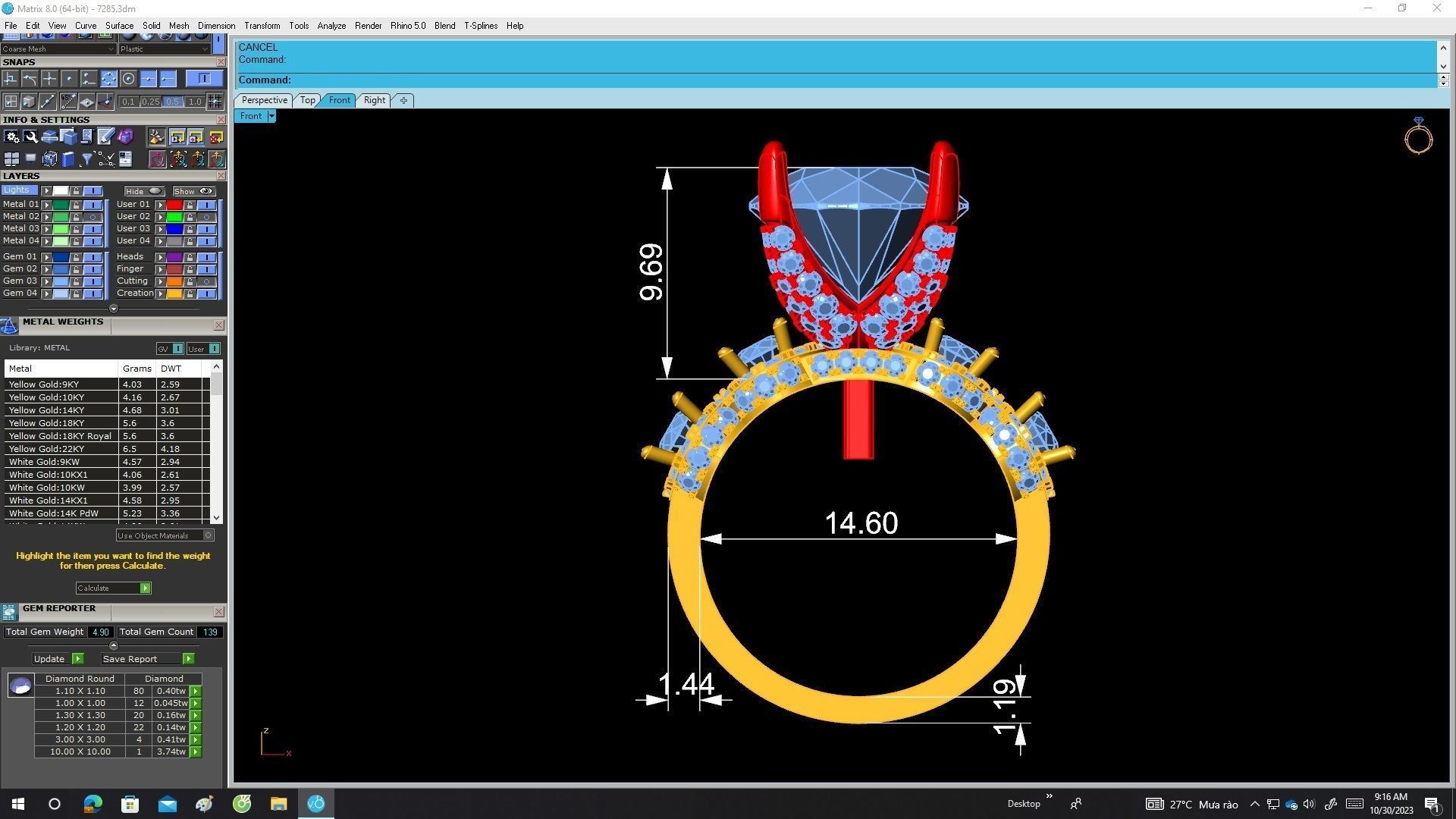Expand the Heads layer arrow
Viewport: 1456px width, 819px height.
tap(160, 257)
